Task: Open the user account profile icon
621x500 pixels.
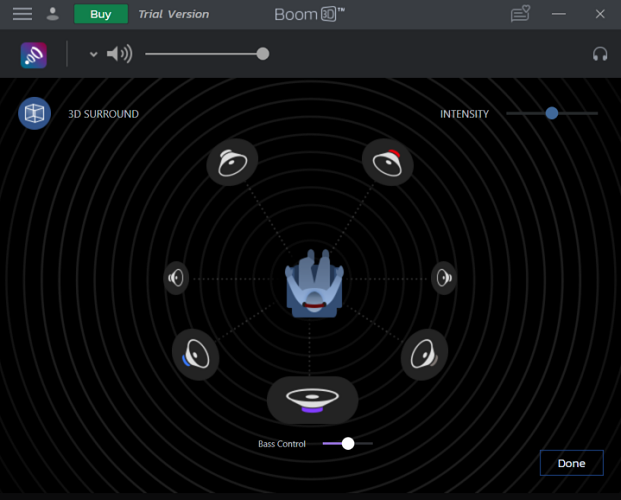Action: point(52,14)
